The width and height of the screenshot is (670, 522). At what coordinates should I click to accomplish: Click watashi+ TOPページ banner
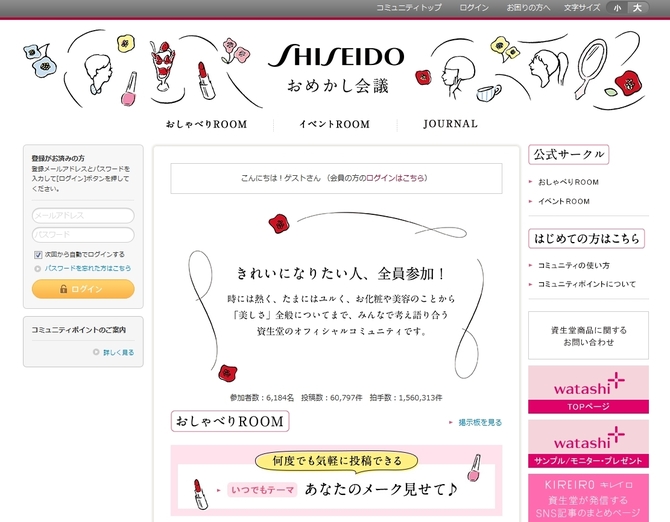pos(588,390)
